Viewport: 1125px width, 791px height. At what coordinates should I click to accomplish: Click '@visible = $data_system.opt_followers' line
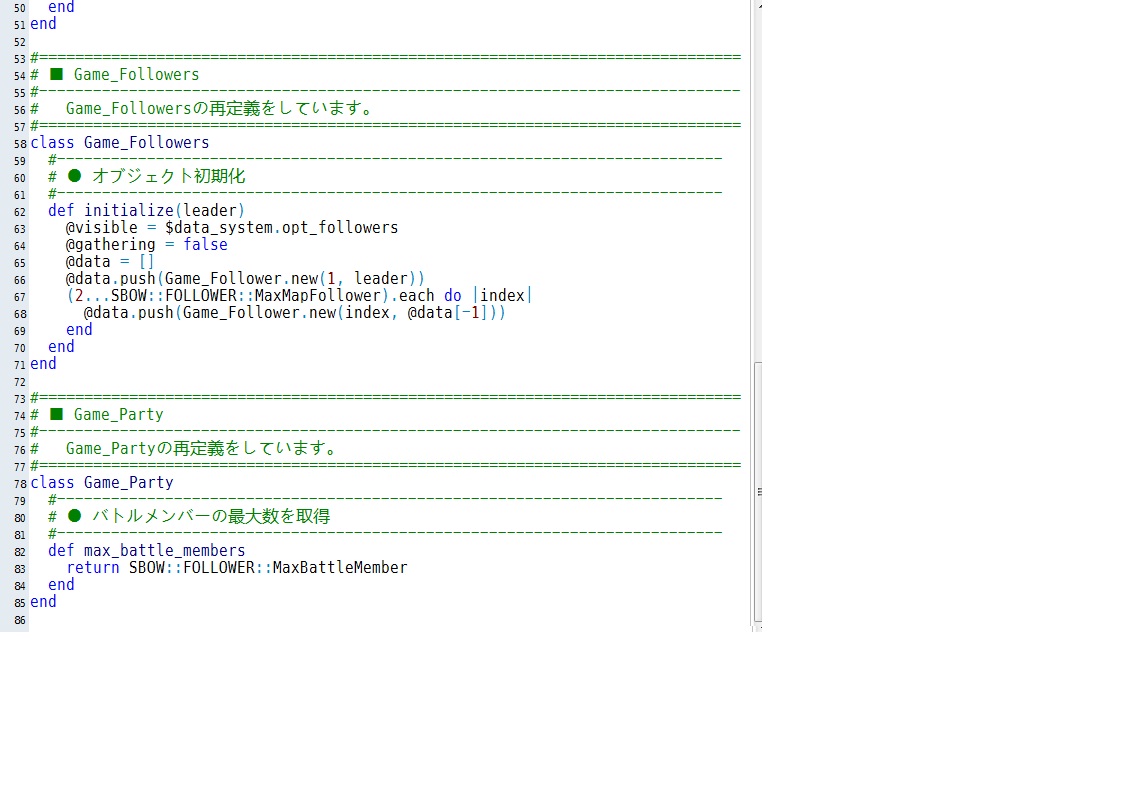[x=232, y=228]
